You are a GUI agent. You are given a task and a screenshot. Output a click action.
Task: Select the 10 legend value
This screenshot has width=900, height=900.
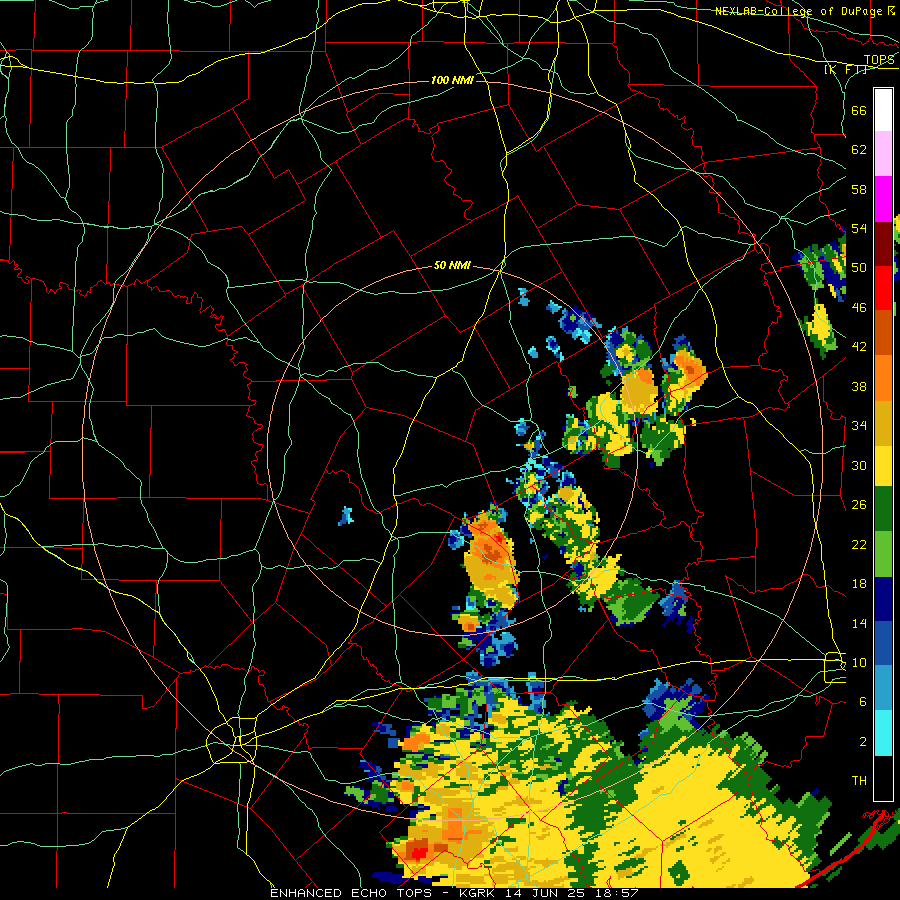(x=859, y=663)
